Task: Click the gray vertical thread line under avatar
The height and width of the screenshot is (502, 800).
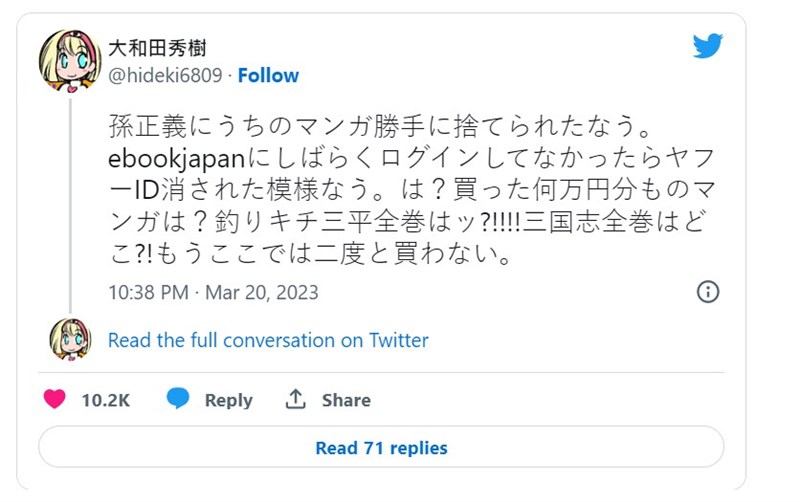Action: (x=70, y=200)
